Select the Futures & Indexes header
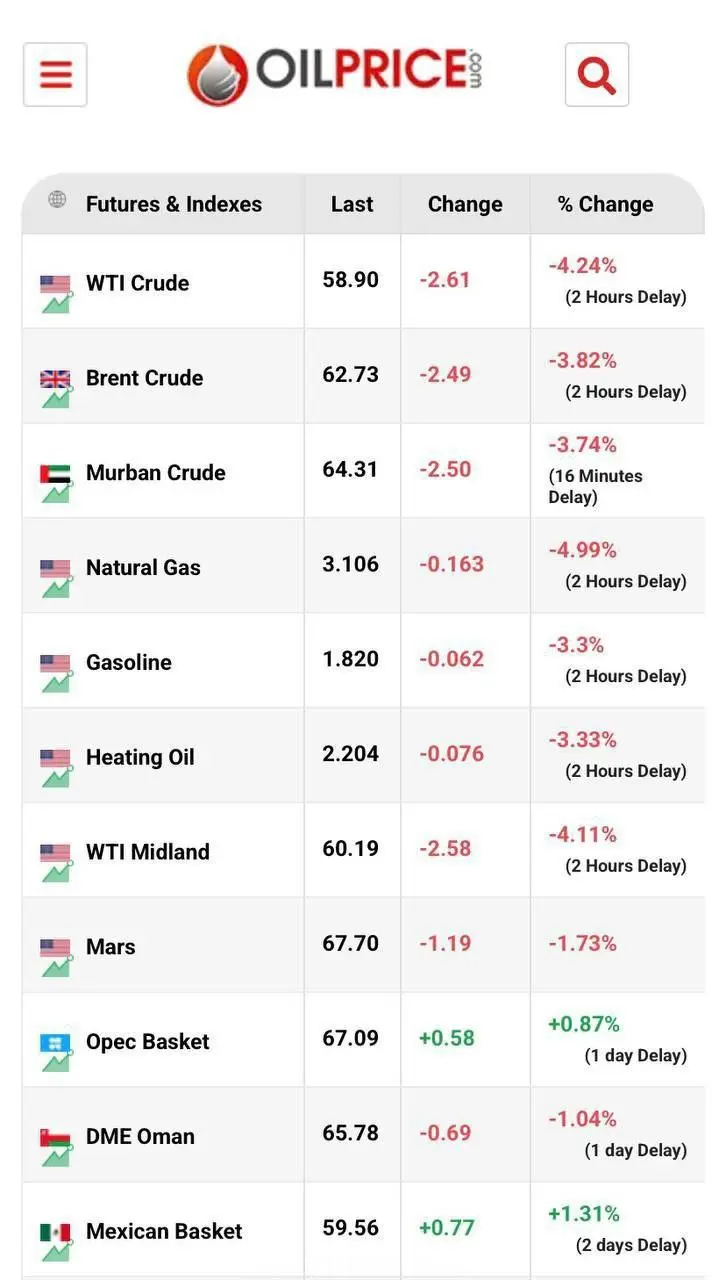This screenshot has width=726, height=1280. pyautogui.click(x=173, y=204)
